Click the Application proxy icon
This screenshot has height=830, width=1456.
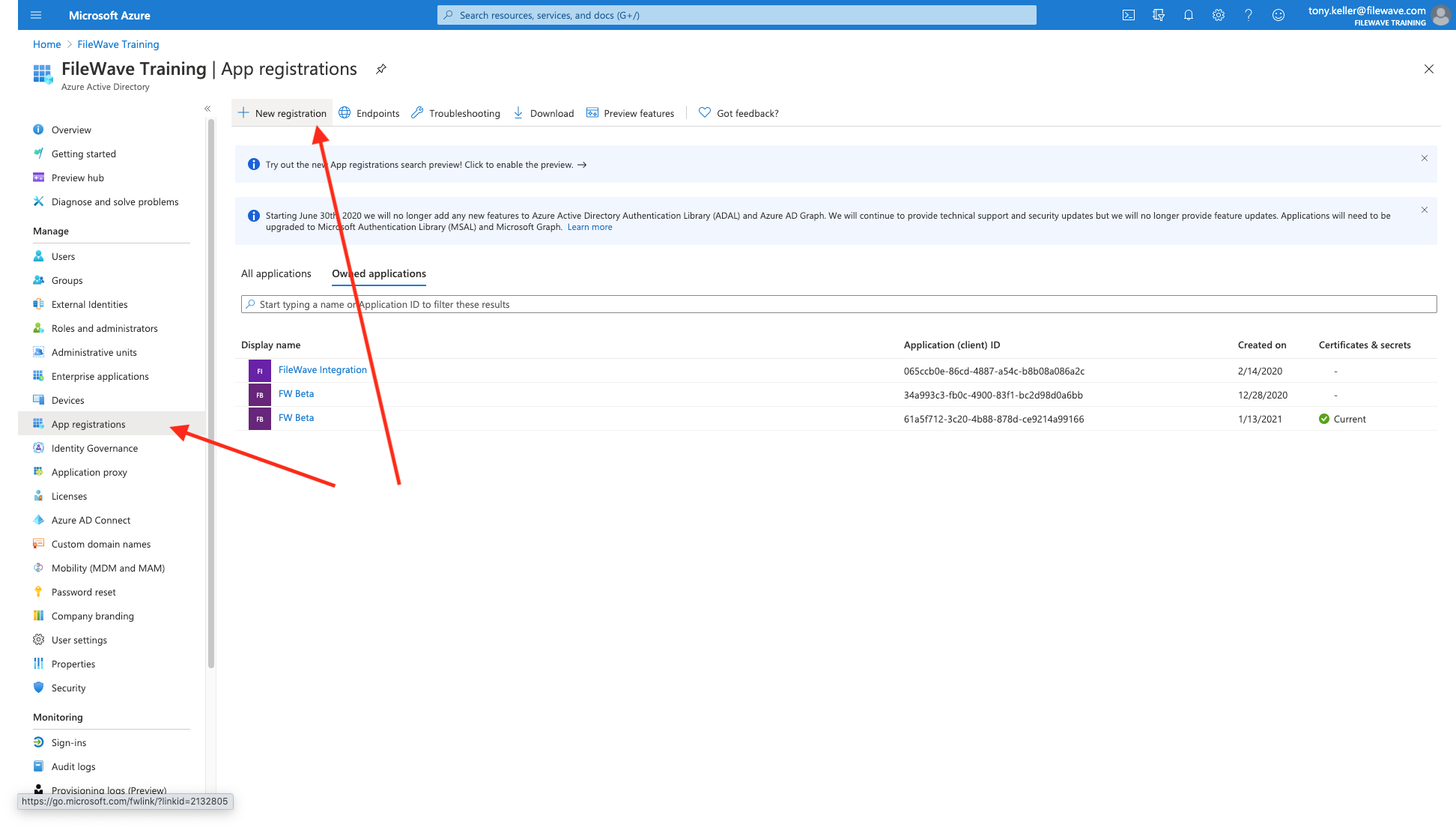pyautogui.click(x=38, y=472)
